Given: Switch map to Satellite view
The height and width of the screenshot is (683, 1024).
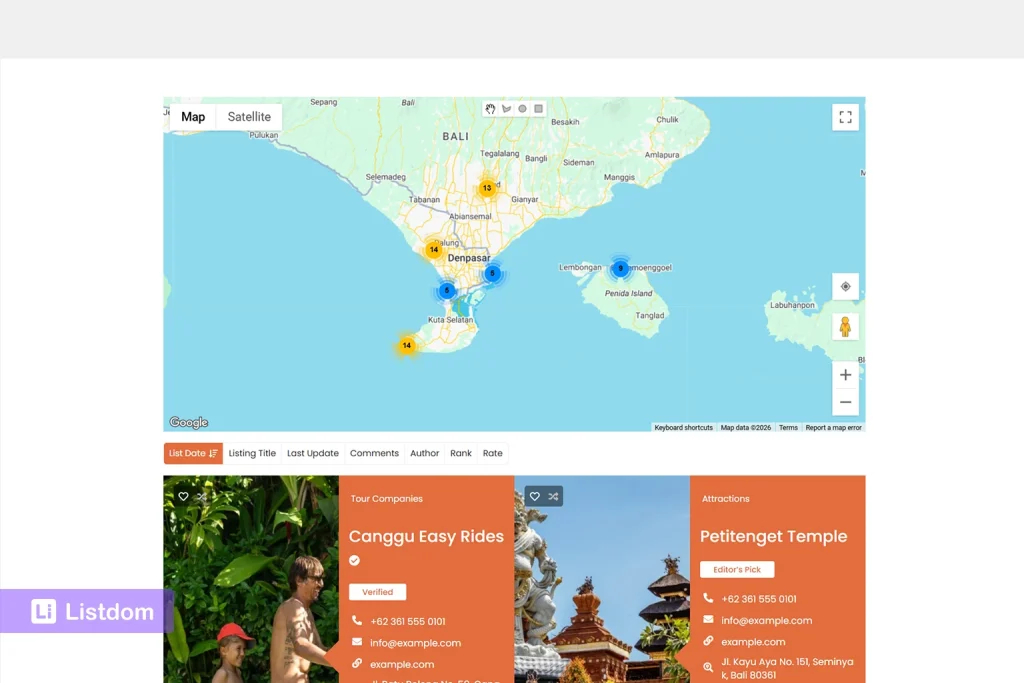Looking at the screenshot, I should 249,117.
